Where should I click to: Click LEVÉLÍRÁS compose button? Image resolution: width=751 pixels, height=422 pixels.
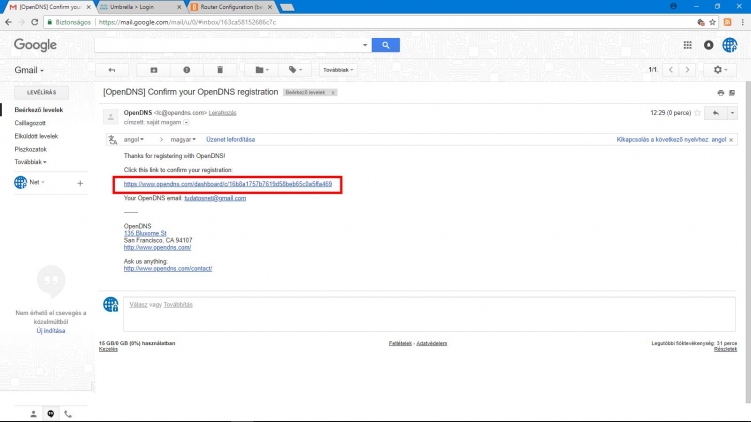[x=41, y=92]
